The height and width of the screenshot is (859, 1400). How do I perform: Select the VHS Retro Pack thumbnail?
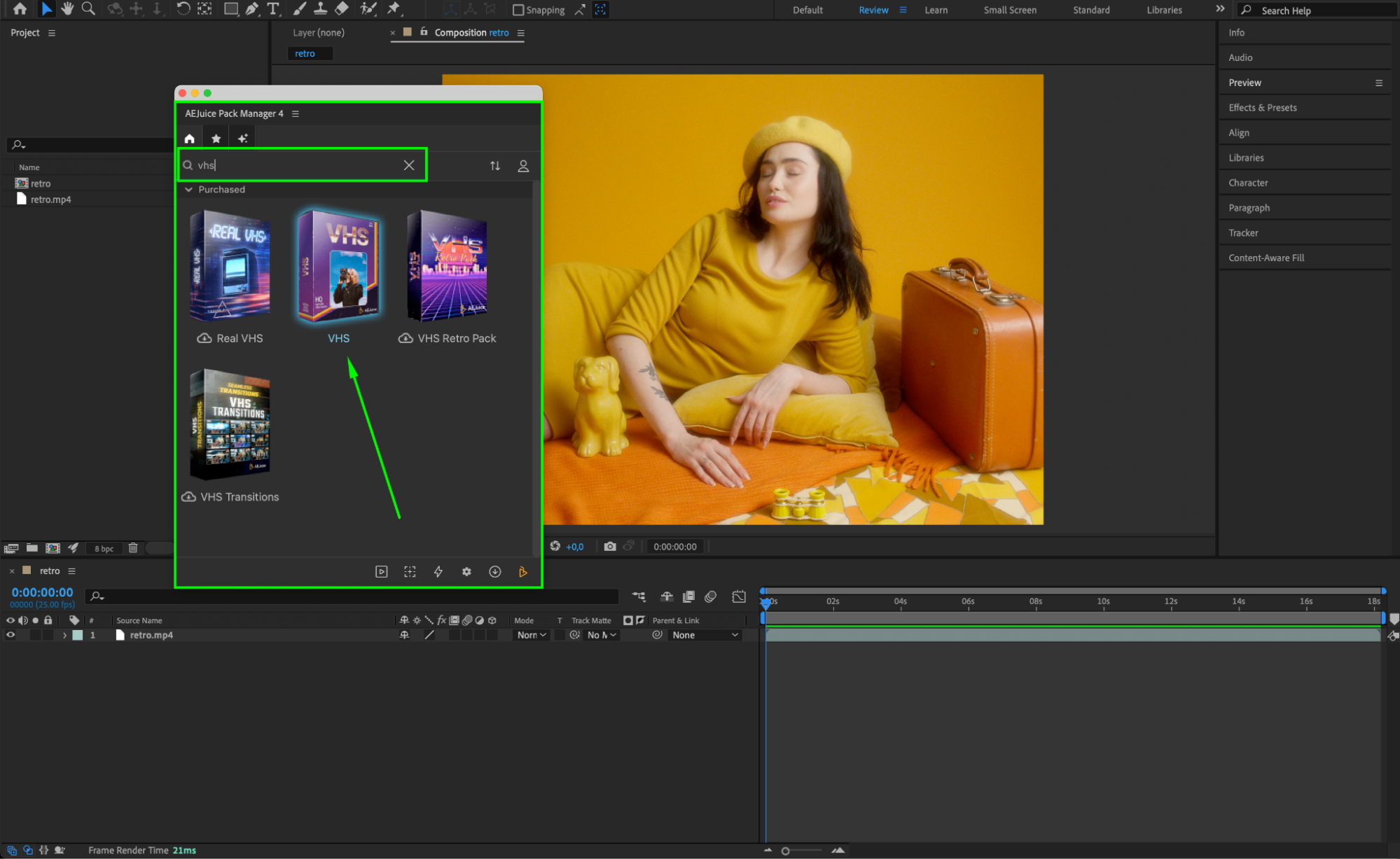coord(448,267)
